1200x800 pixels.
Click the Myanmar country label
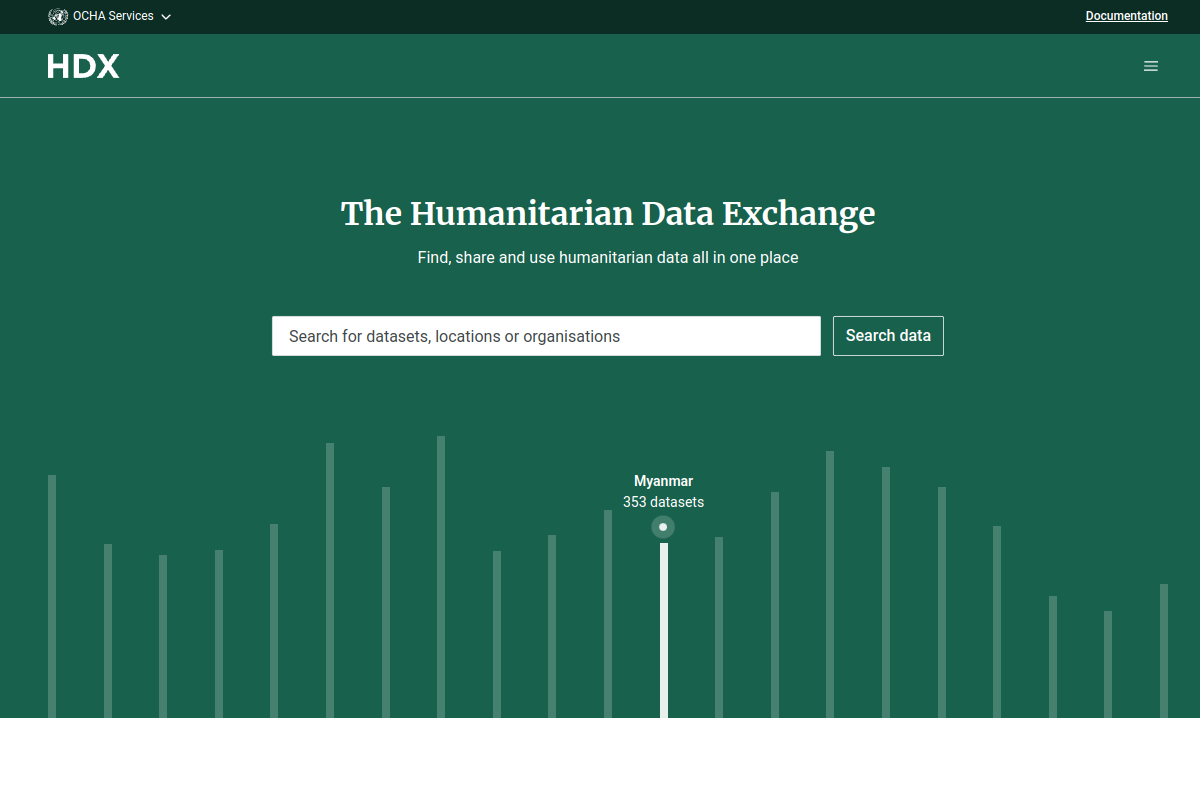coord(663,481)
